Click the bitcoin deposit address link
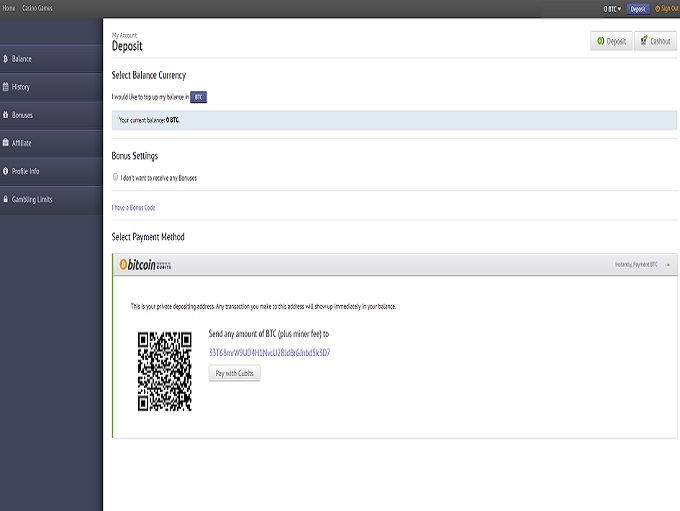The image size is (680, 511). coord(269,353)
